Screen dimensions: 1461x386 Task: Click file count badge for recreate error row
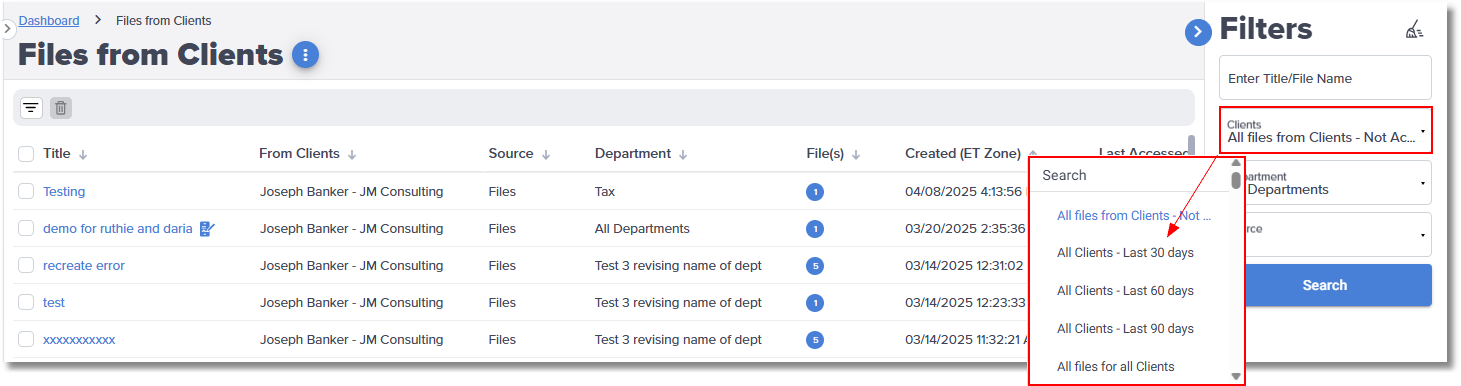coord(815,266)
